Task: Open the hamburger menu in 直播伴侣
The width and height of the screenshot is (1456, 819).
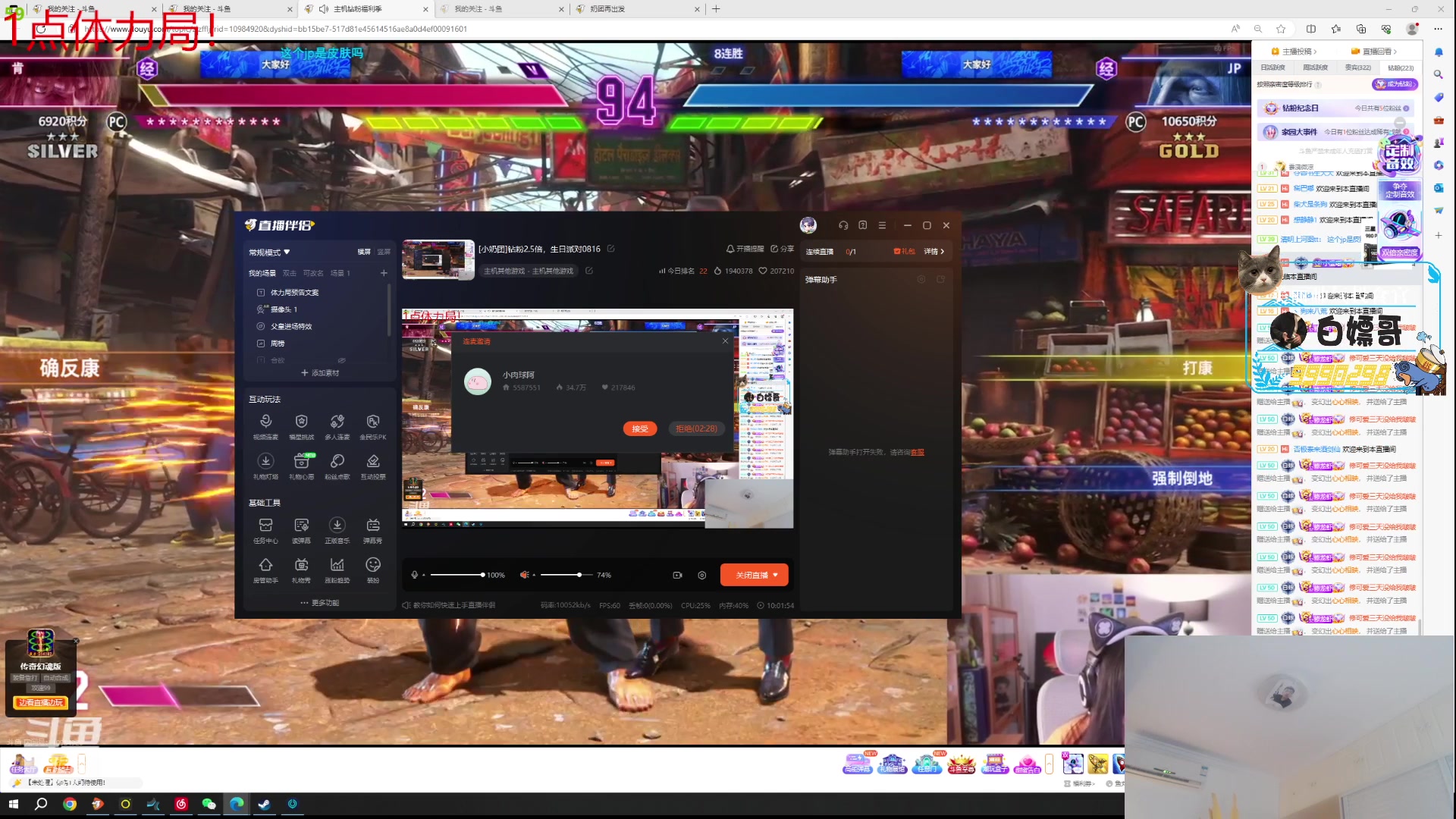Action: (882, 225)
